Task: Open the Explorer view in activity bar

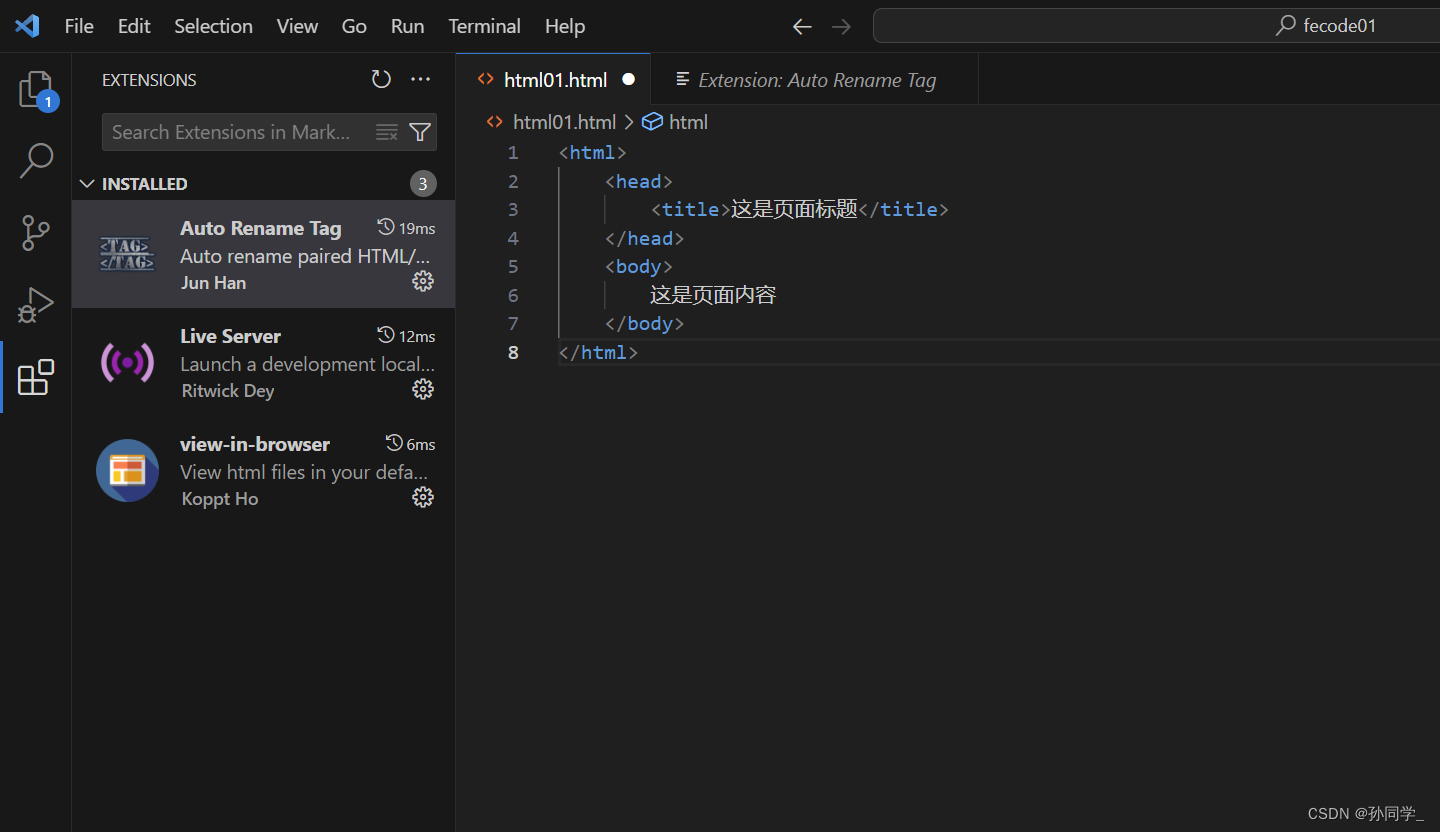Action: pyautogui.click(x=36, y=89)
